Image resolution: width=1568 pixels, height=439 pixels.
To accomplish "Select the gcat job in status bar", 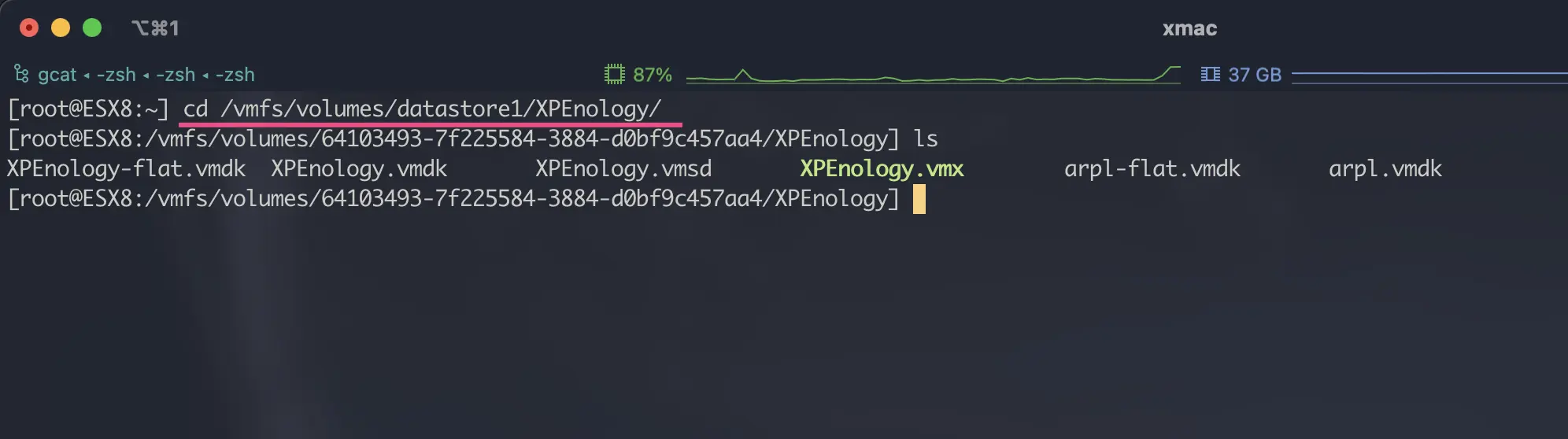I will [57, 75].
